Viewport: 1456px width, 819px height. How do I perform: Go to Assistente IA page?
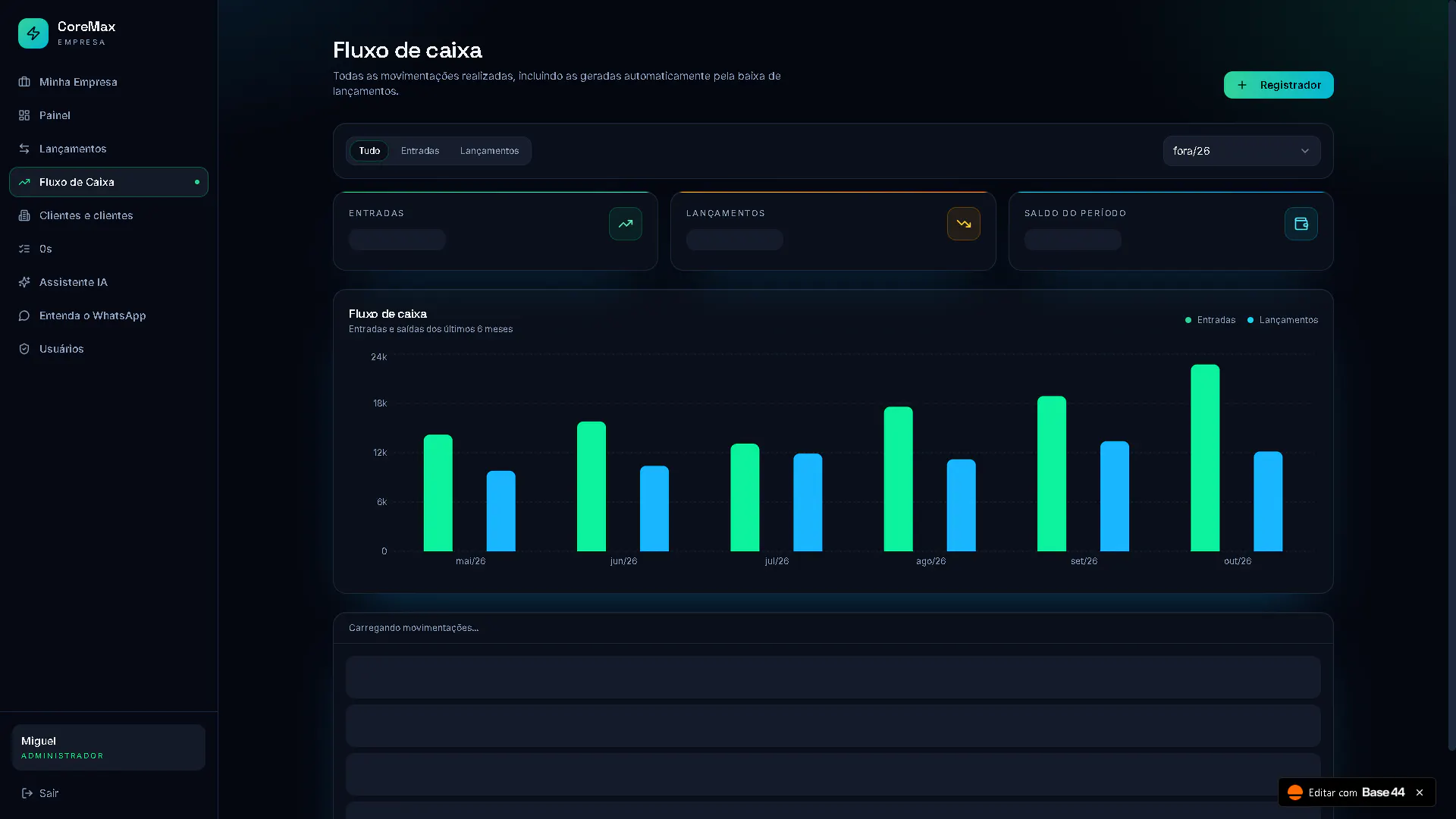coord(108,282)
